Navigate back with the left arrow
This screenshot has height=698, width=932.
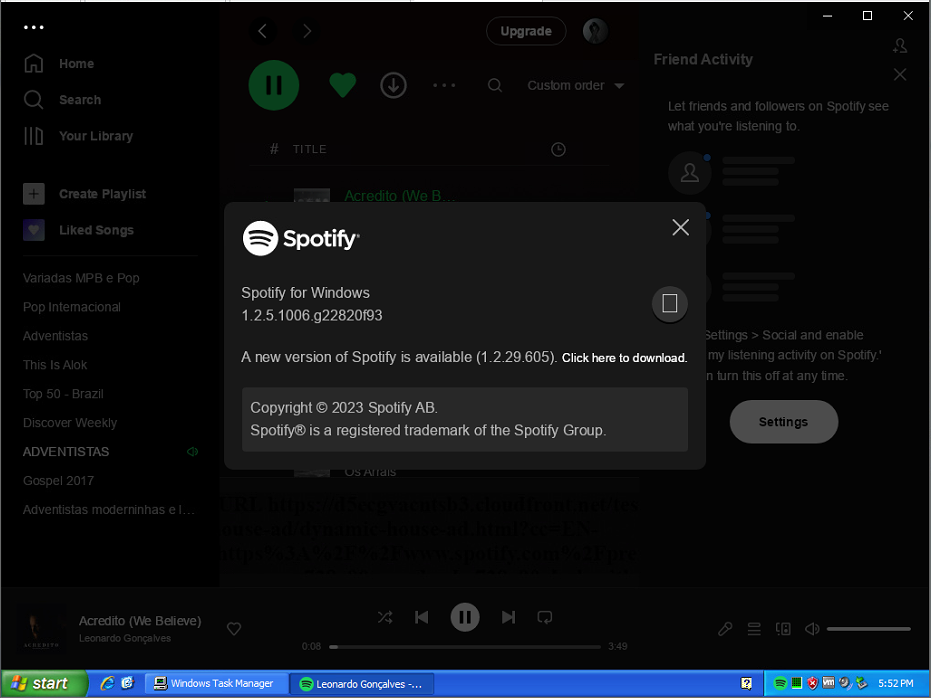(263, 31)
